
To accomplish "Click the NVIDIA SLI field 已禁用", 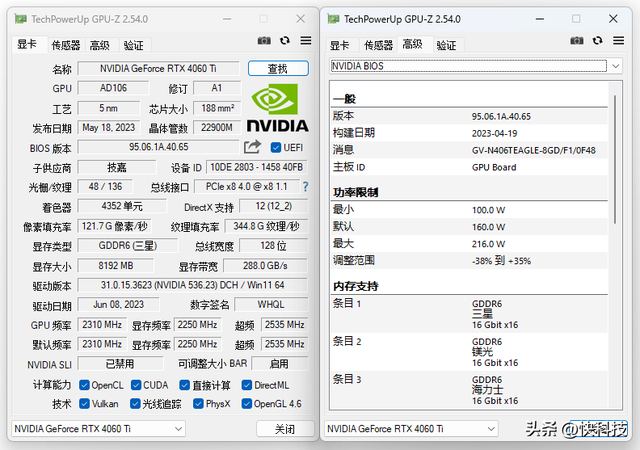I will point(120,363).
